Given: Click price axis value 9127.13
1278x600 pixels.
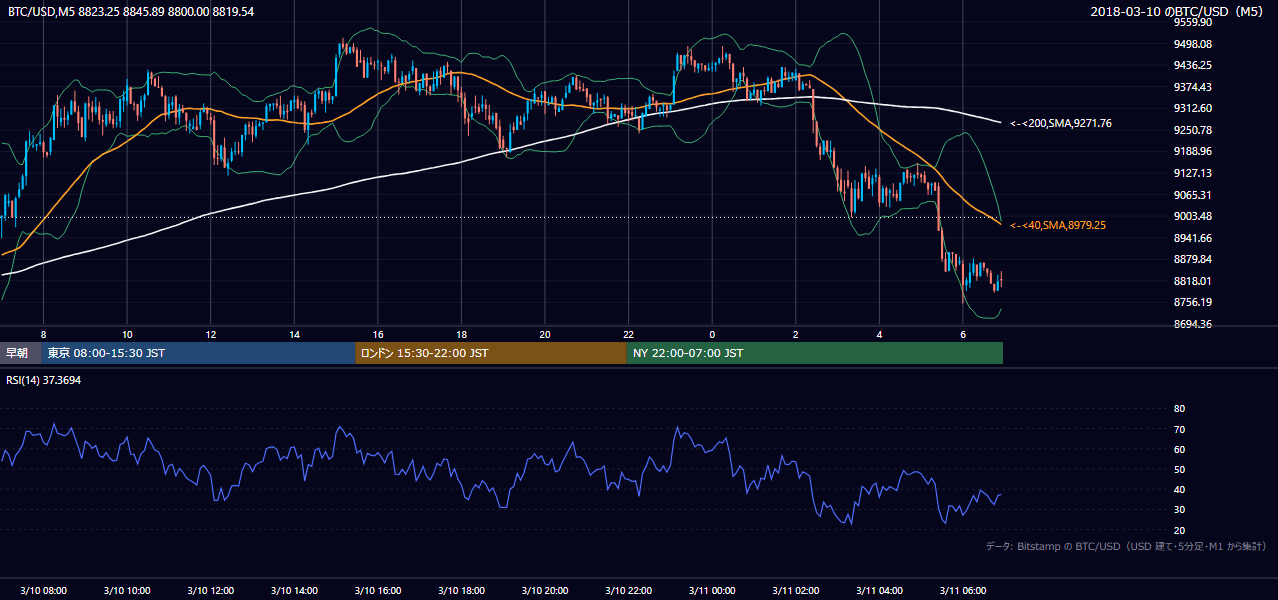Looking at the screenshot, I should coord(1193,173).
